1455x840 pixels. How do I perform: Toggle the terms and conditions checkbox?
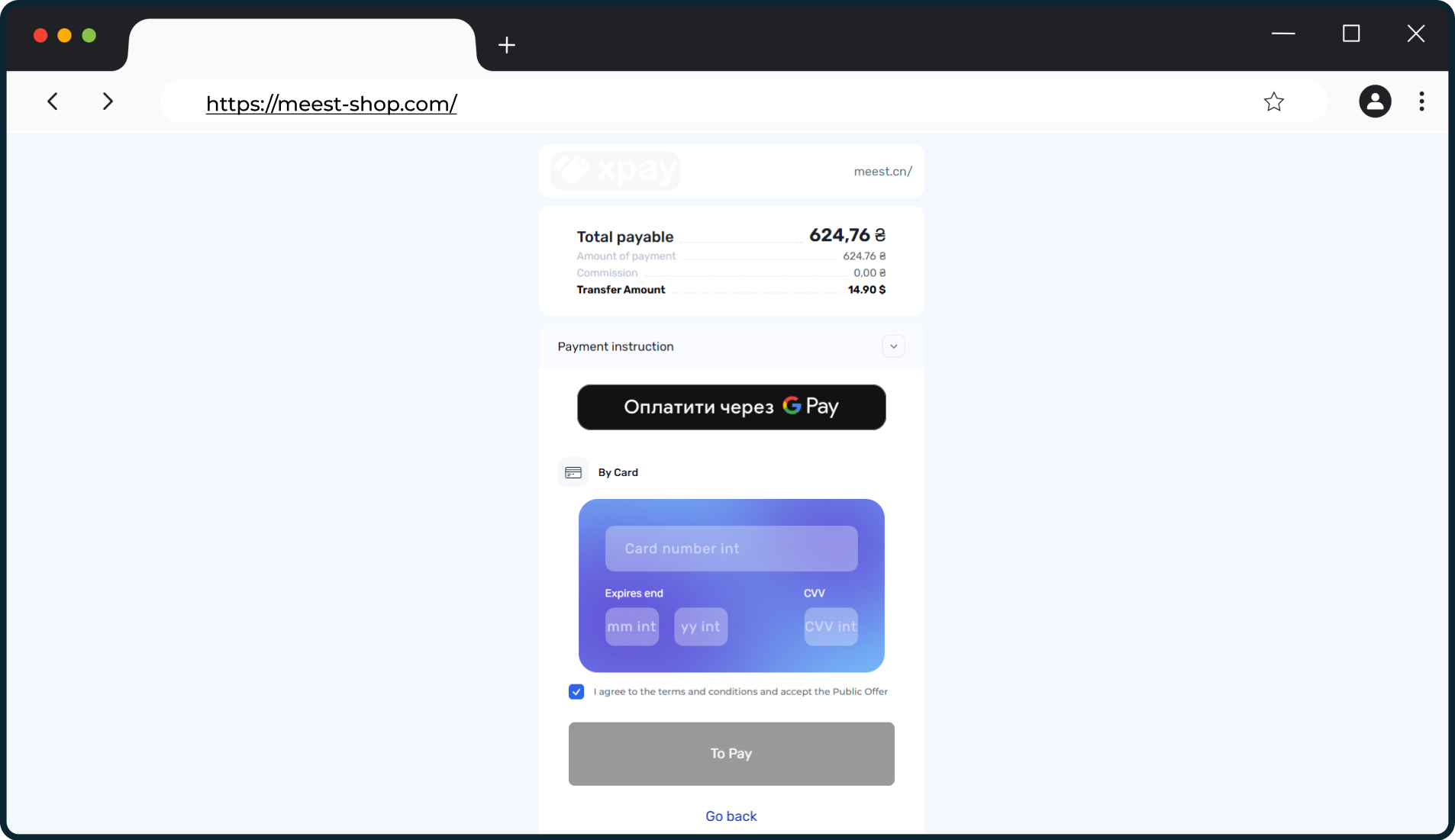coord(576,692)
